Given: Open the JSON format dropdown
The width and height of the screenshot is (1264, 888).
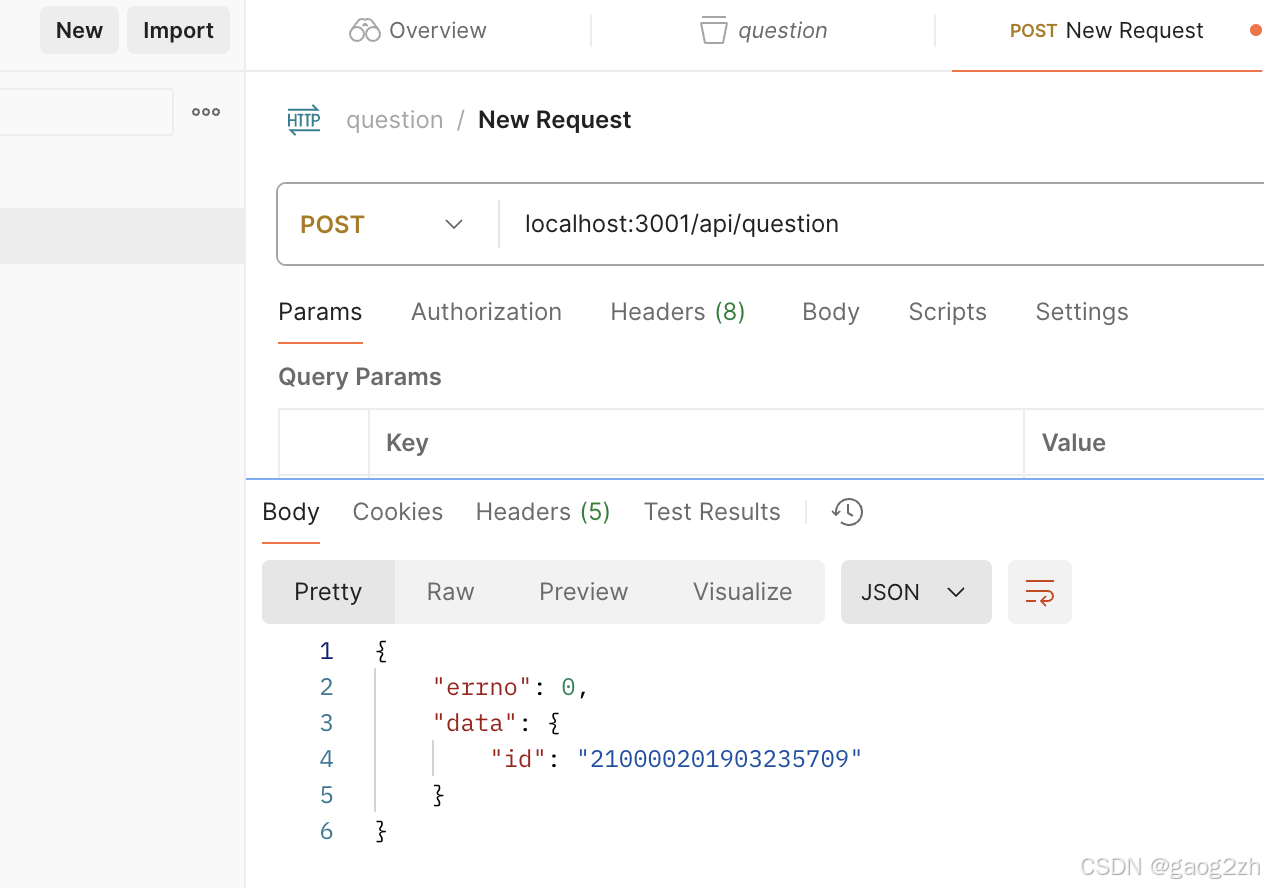Looking at the screenshot, I should [x=916, y=592].
